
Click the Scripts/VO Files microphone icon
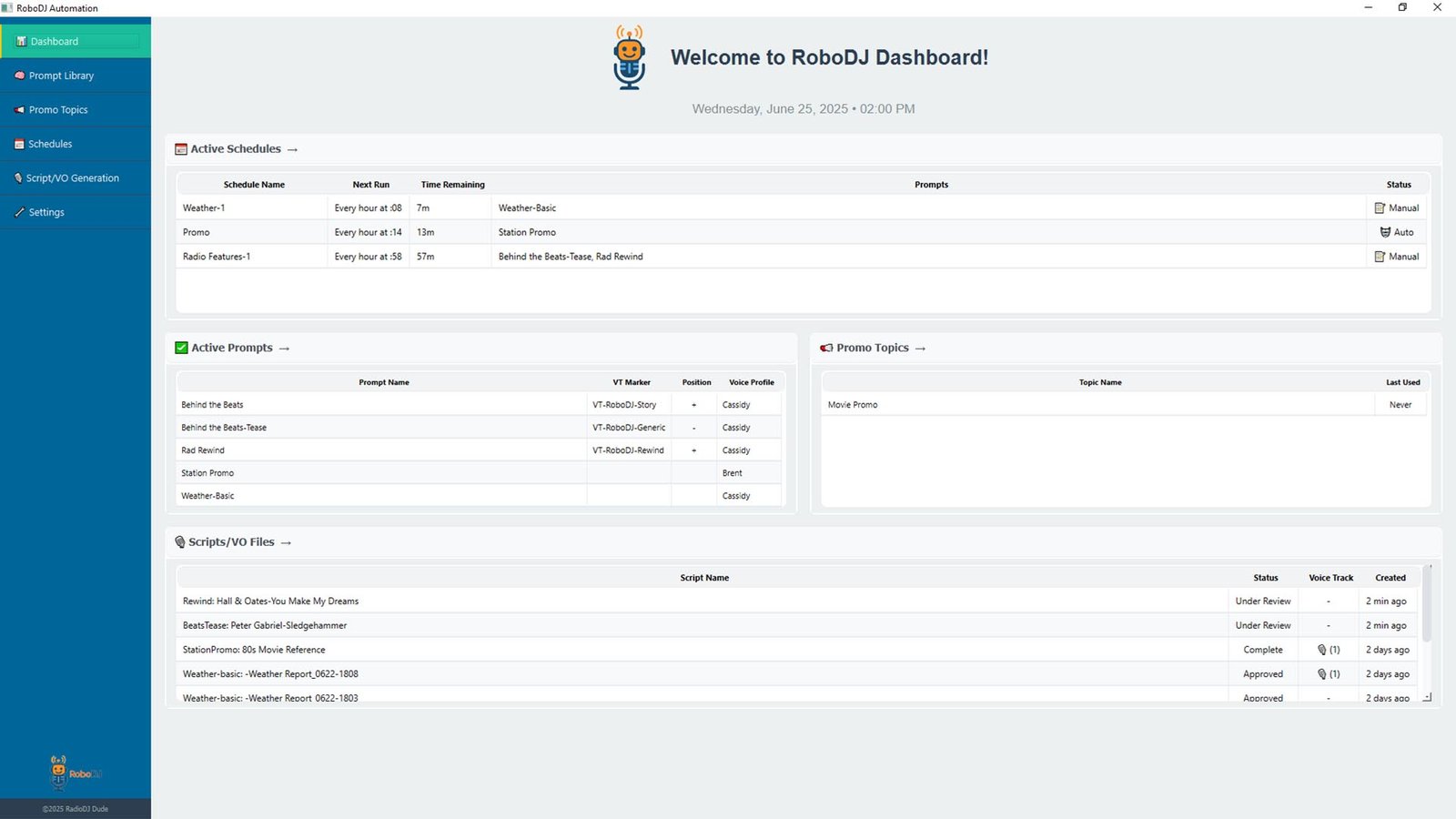pos(180,542)
